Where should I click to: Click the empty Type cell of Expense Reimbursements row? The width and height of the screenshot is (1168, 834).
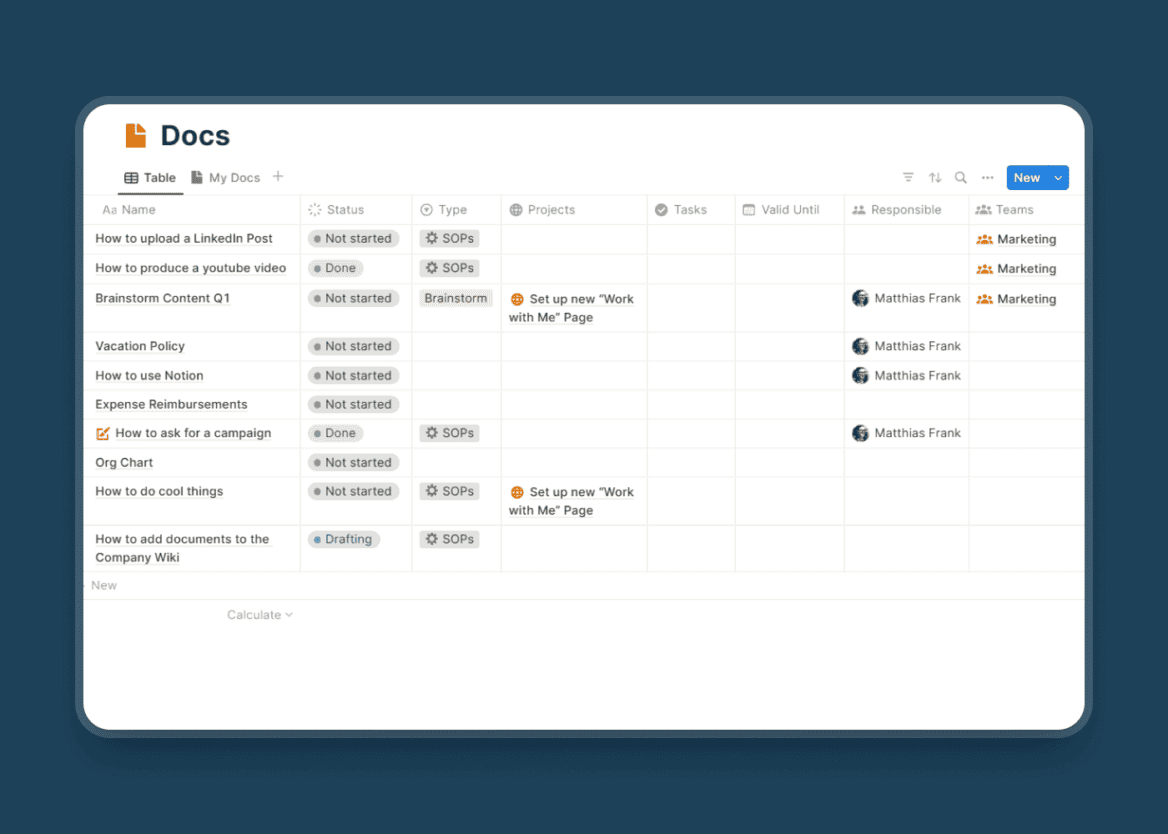pyautogui.click(x=457, y=404)
